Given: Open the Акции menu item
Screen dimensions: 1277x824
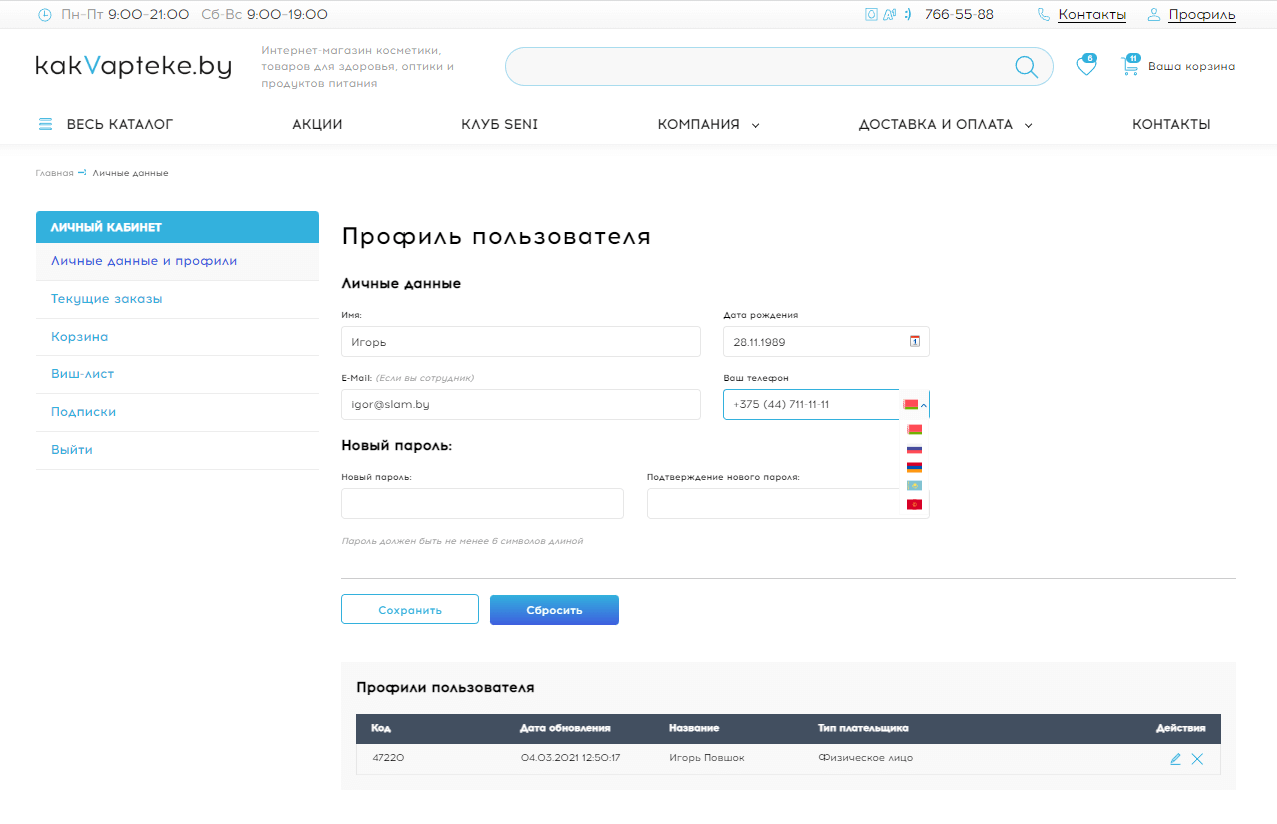Looking at the screenshot, I should click(x=317, y=125).
